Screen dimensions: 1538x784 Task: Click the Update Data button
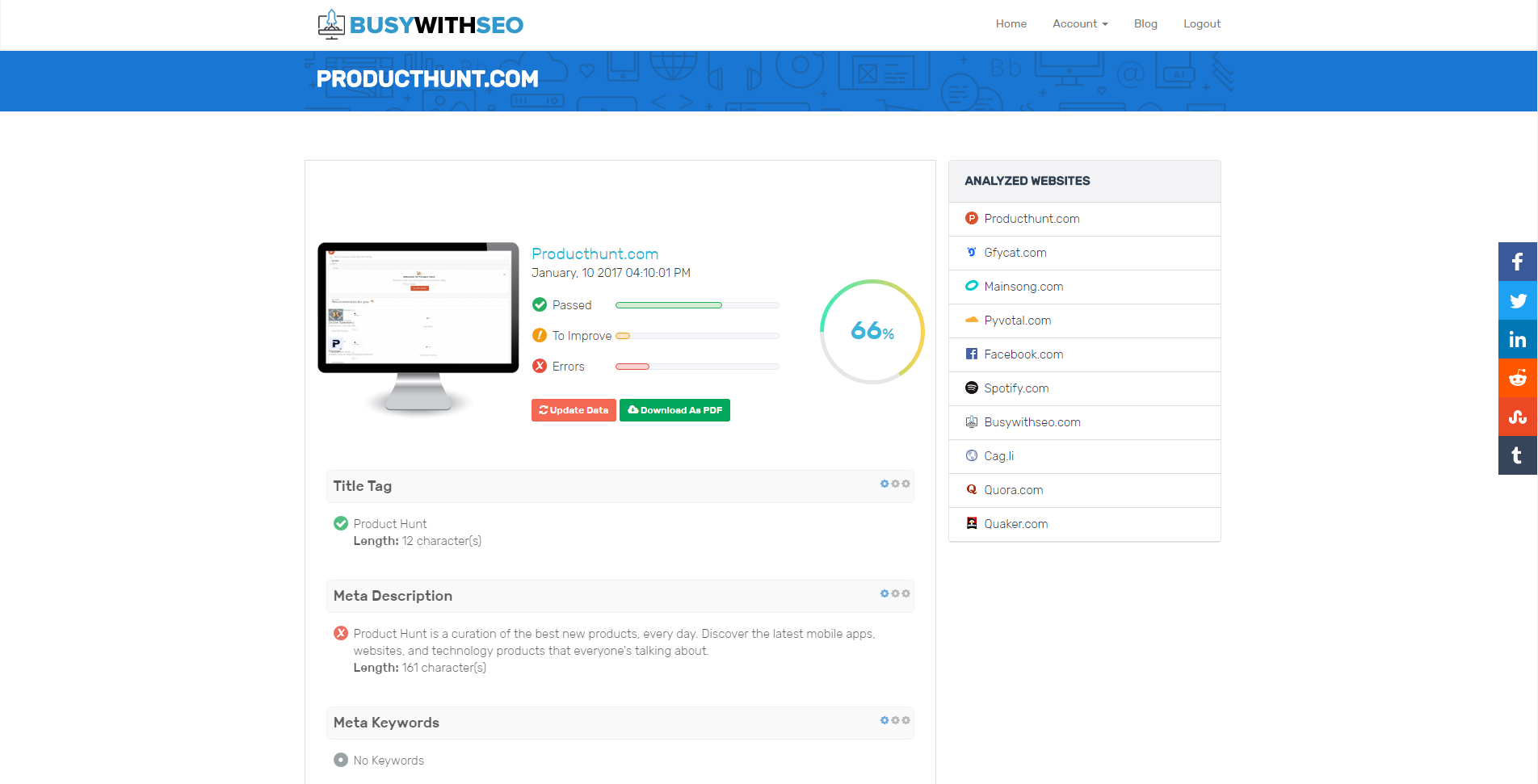pos(573,410)
